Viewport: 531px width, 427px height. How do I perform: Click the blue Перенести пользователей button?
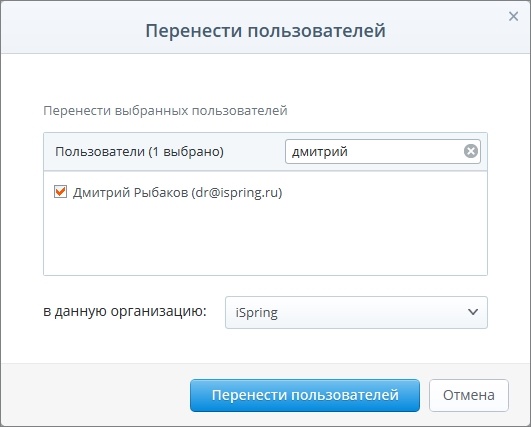coord(305,395)
